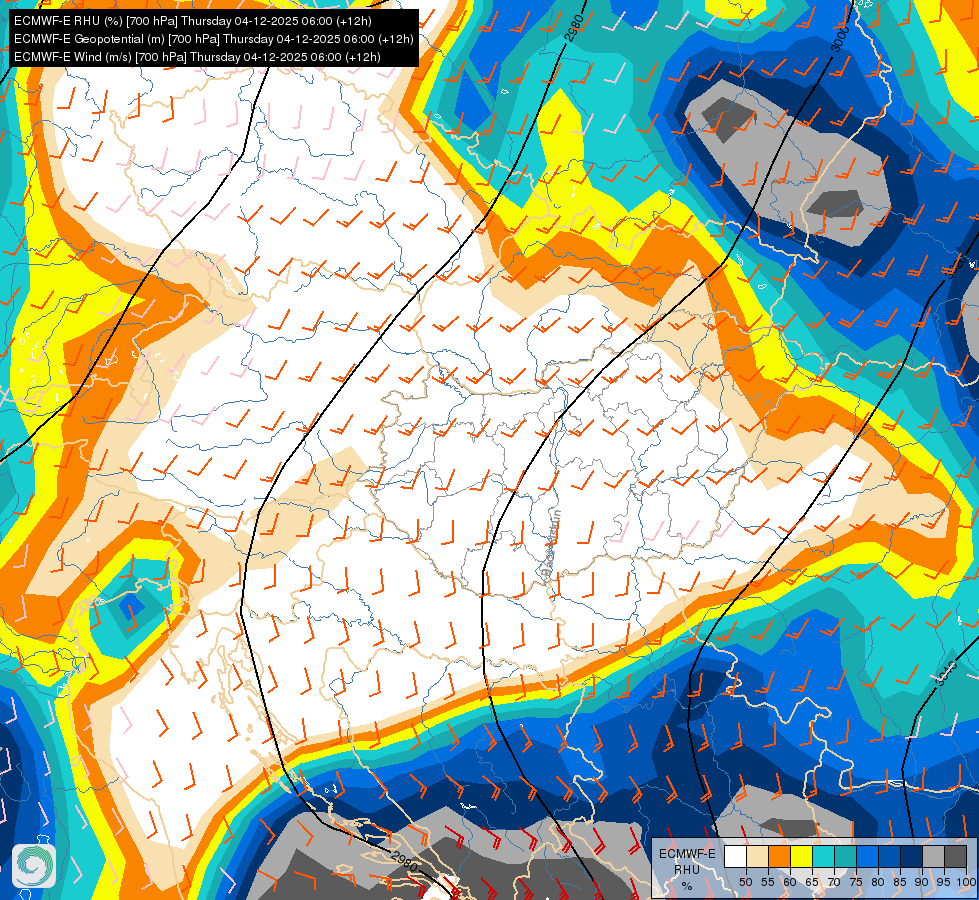Viewport: 979px width, 900px height.
Task: Click the '%' unit in the legend
Action: [687, 886]
